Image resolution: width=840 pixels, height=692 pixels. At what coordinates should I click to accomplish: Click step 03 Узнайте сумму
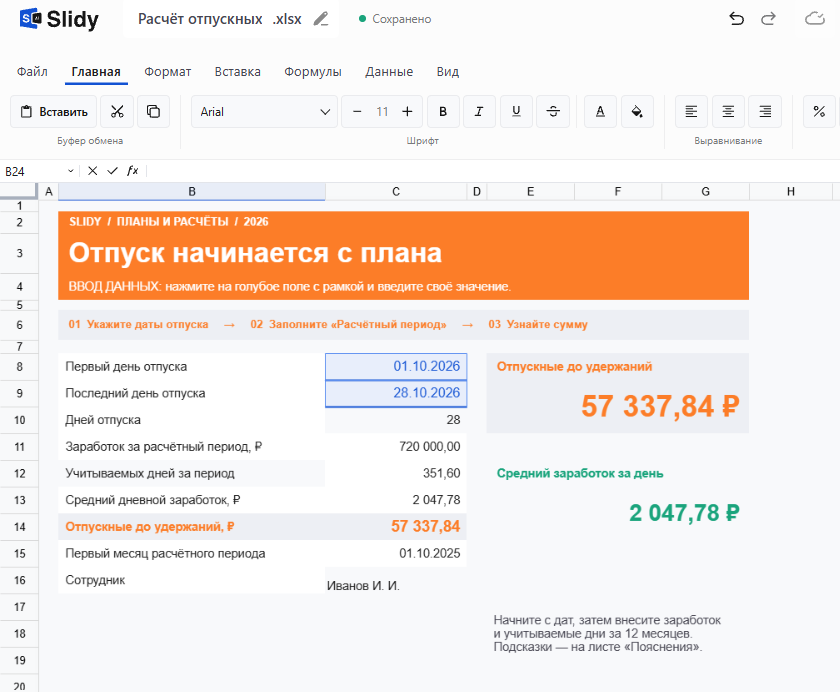click(x=538, y=325)
